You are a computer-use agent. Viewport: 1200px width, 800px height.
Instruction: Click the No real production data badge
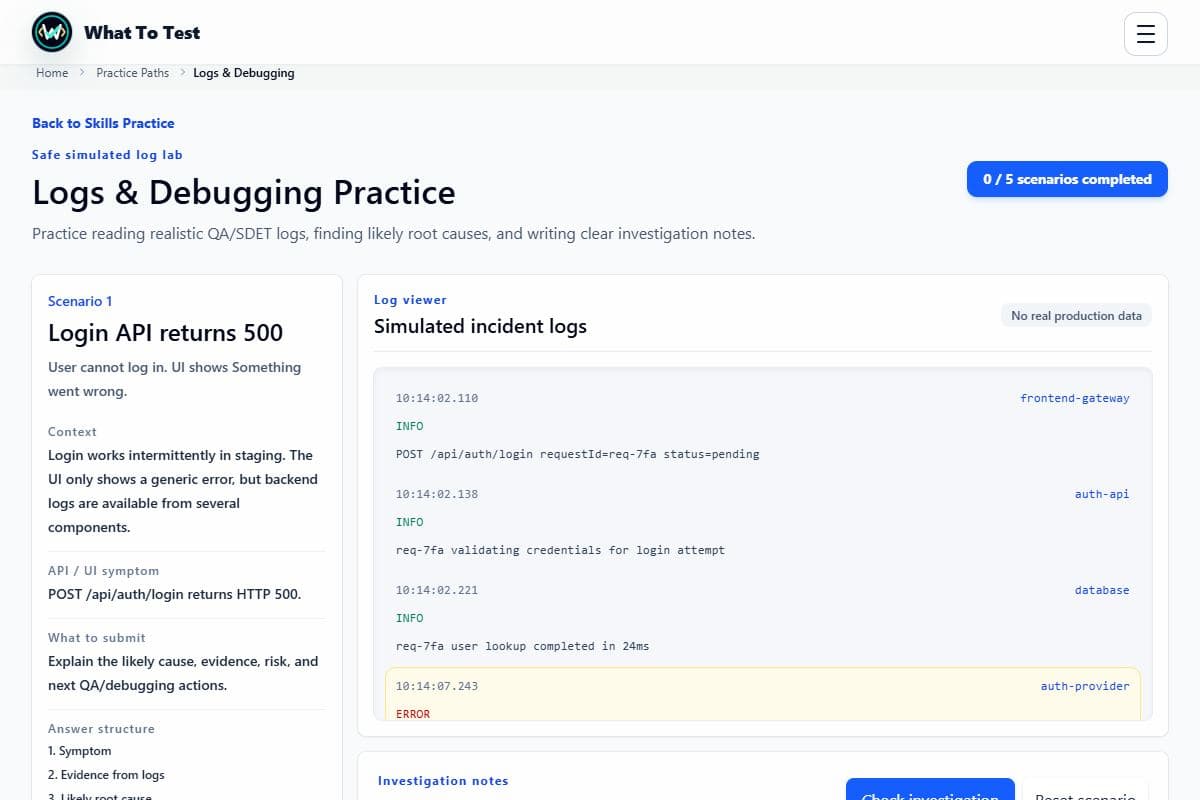point(1076,315)
